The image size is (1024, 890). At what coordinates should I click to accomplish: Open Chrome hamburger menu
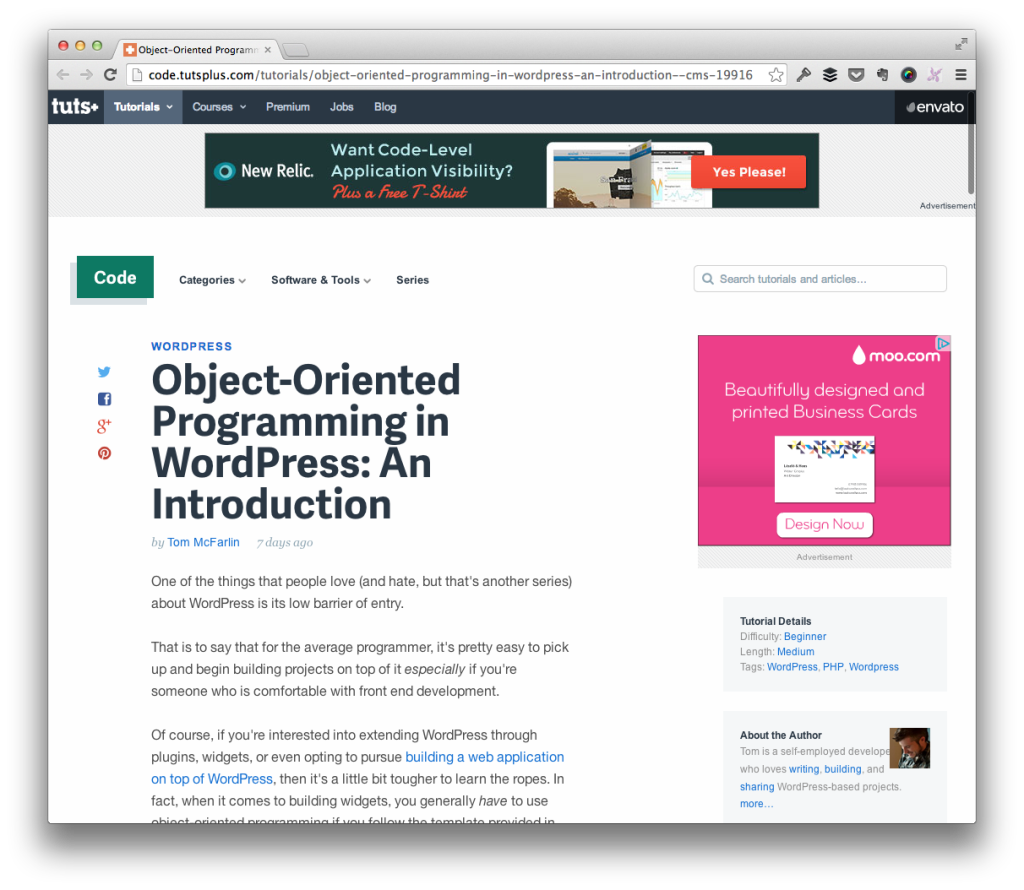point(961,75)
